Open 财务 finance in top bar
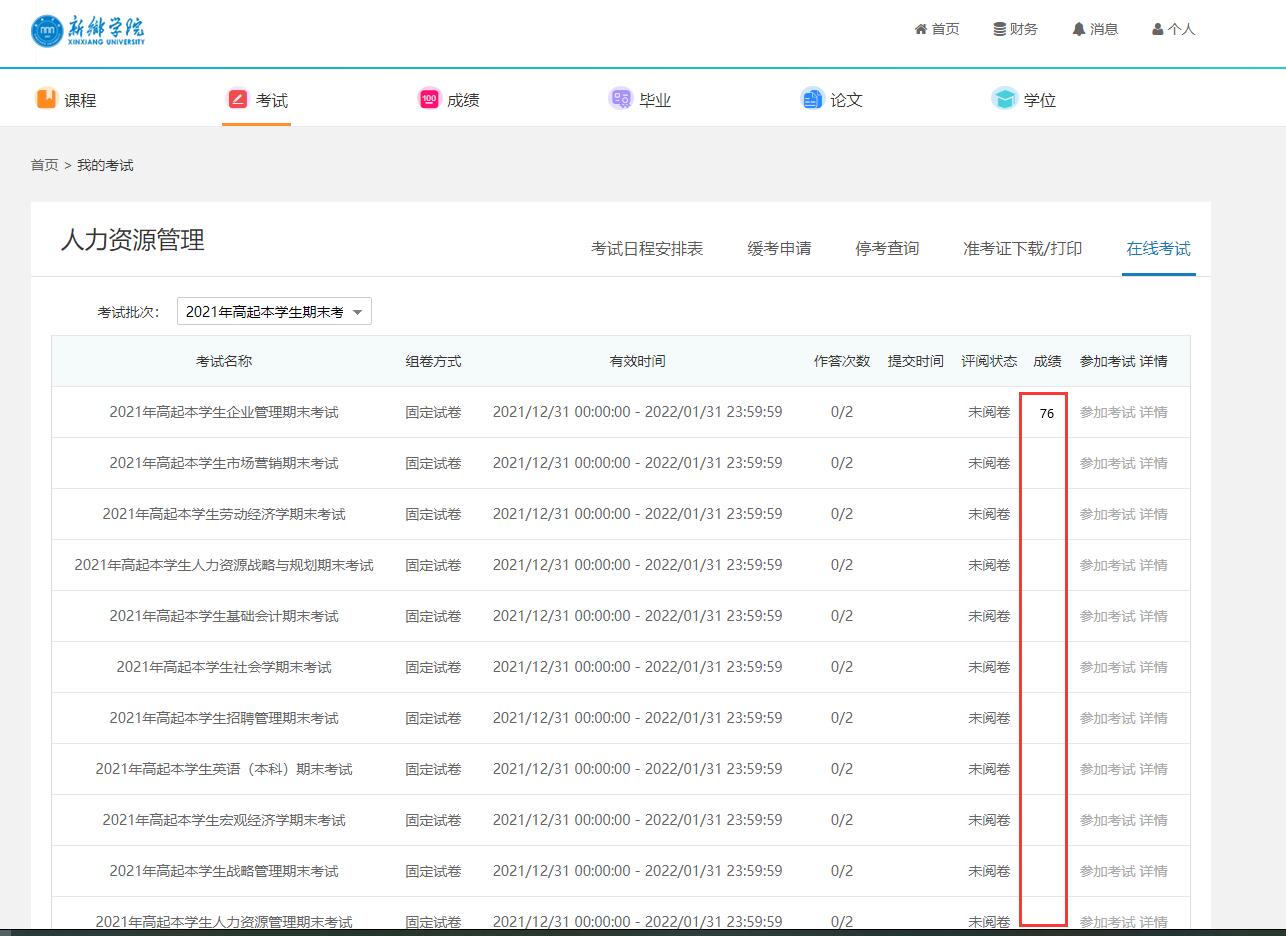The image size is (1286, 936). 1015,30
